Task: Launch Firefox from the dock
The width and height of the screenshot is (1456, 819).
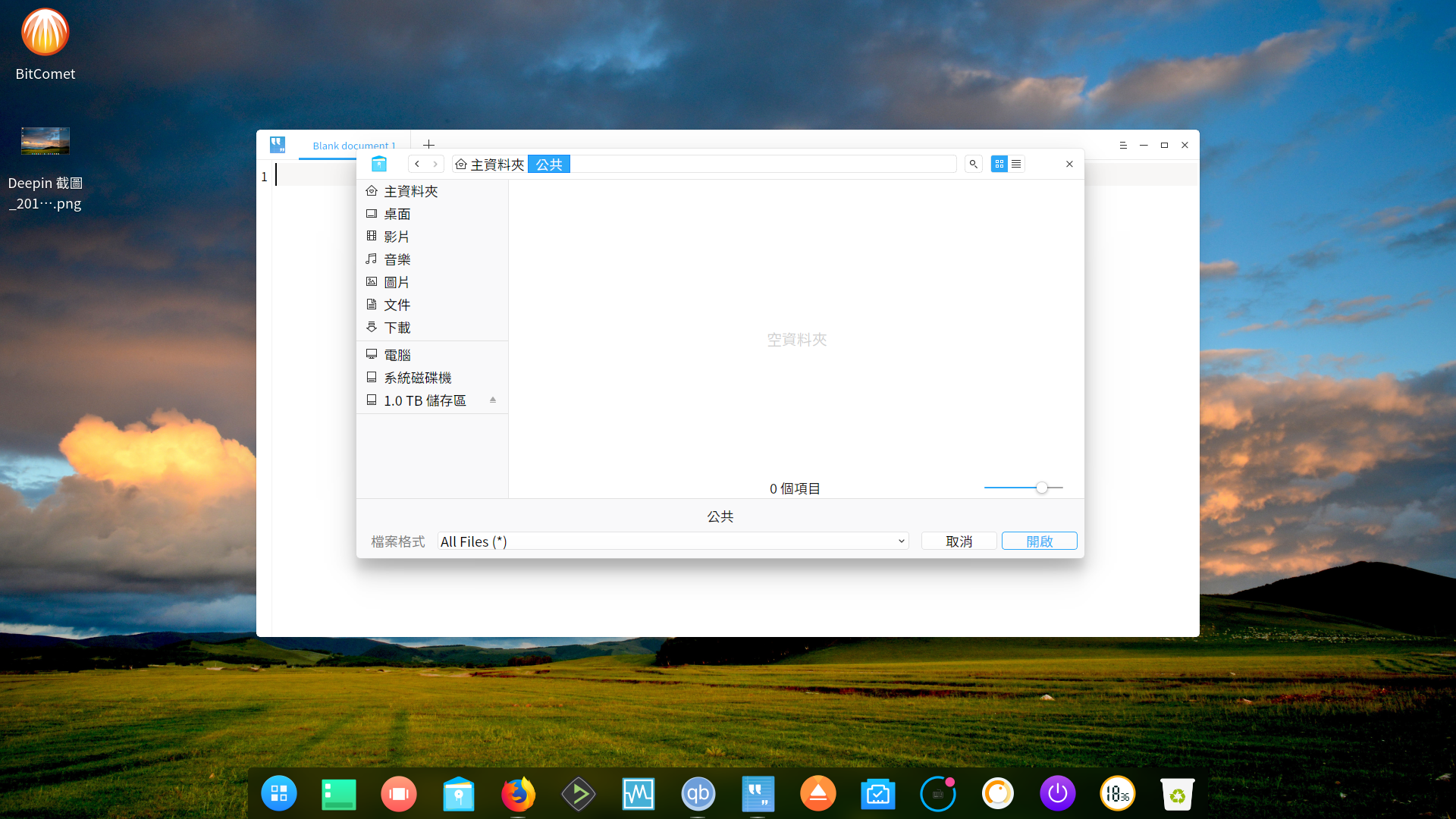Action: click(x=518, y=793)
